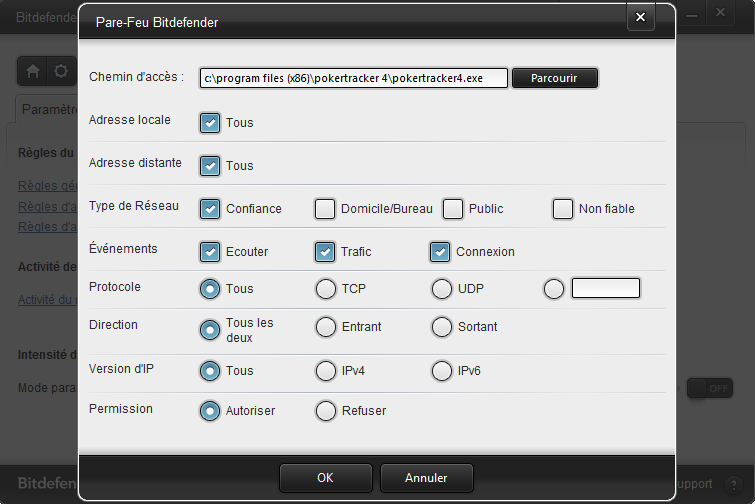This screenshot has width=755, height=504.
Task: Toggle the Connexion event checkbox
Action: point(440,252)
